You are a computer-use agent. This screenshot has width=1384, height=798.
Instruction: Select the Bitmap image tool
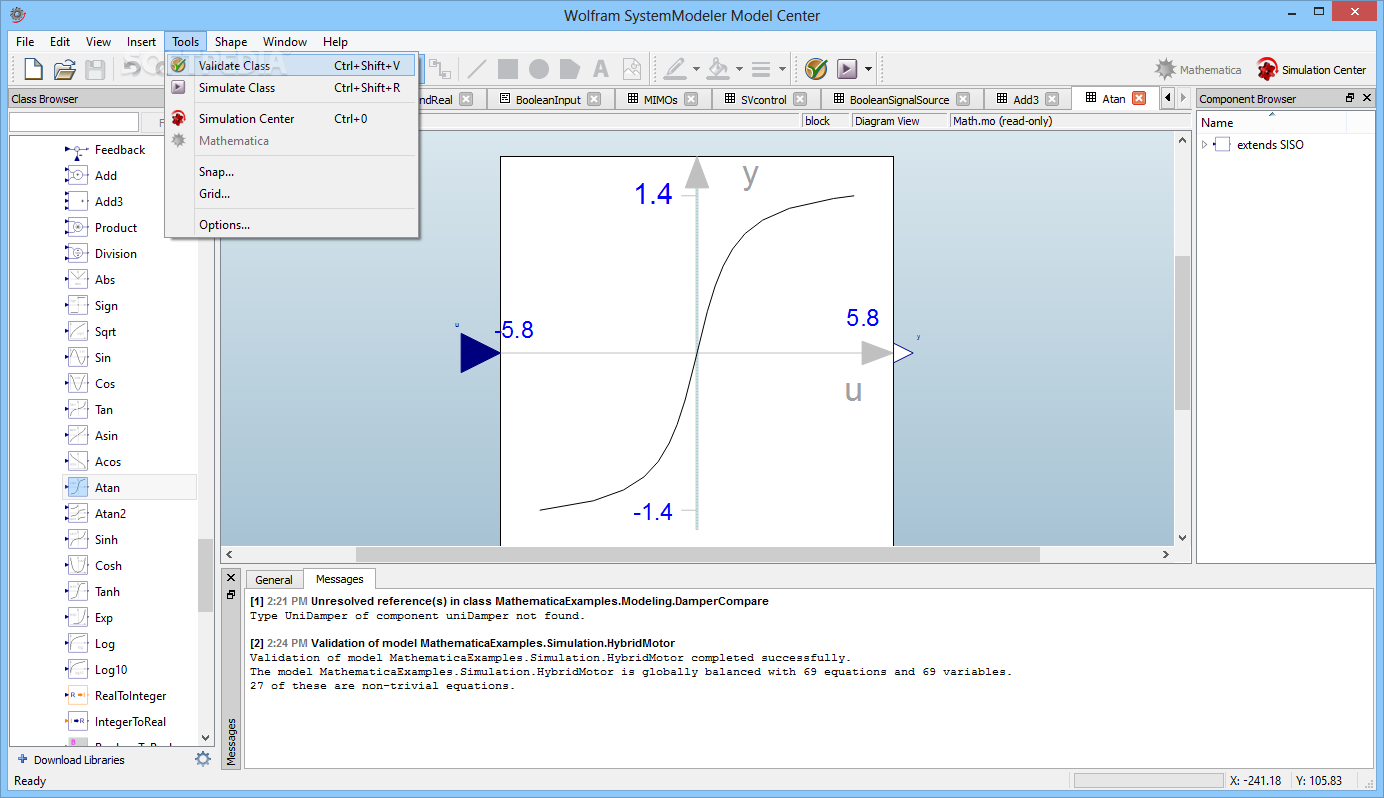[632, 69]
